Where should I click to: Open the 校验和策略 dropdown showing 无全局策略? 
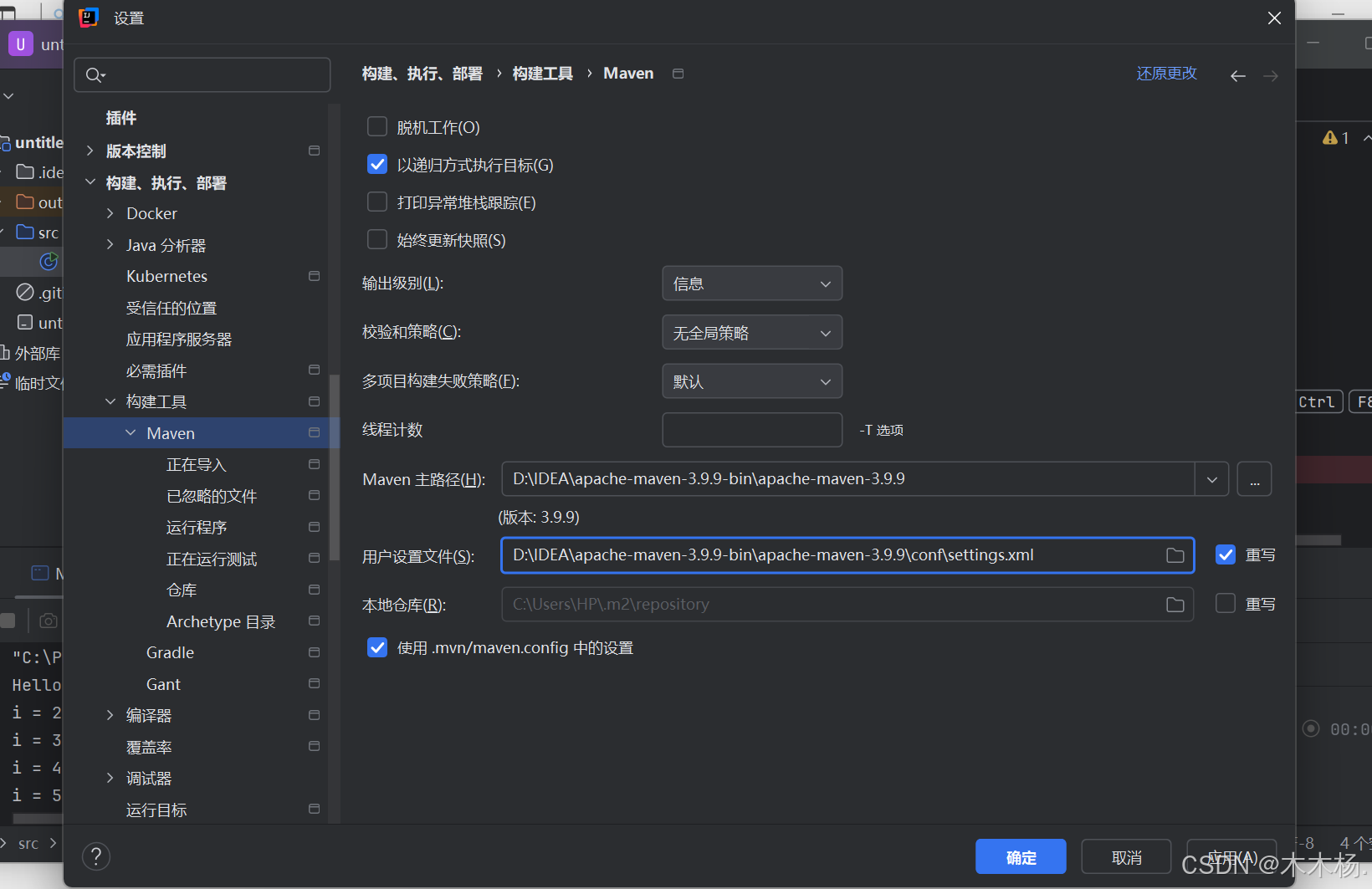752,333
